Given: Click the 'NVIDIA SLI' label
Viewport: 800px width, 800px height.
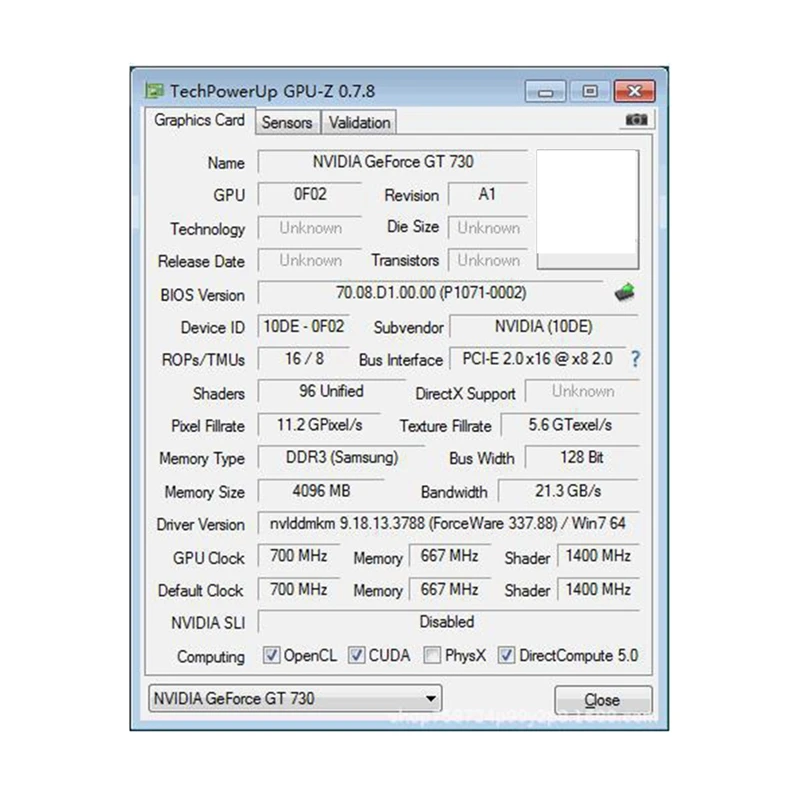Looking at the screenshot, I should pyautogui.click(x=208, y=623).
